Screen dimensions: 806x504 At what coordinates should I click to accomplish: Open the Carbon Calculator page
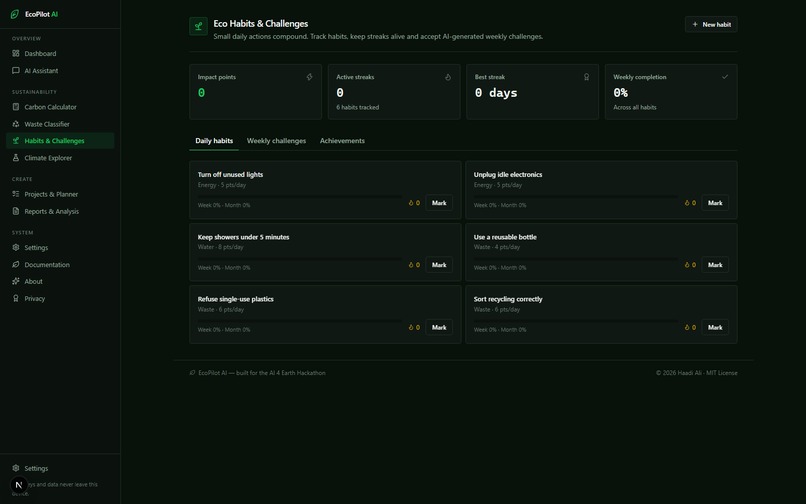(x=60, y=107)
